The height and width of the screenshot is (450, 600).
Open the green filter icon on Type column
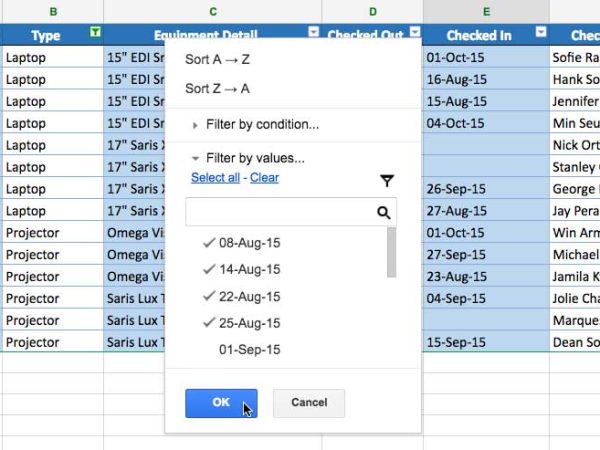click(x=95, y=33)
